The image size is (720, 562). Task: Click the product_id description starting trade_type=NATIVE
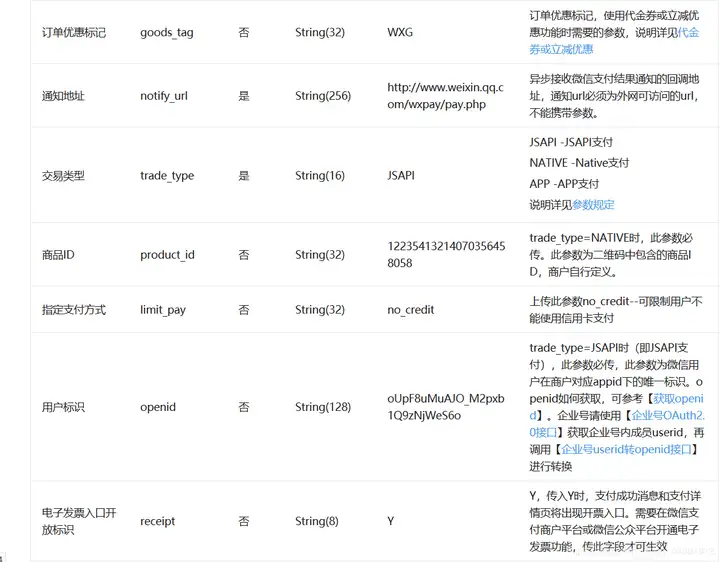pos(611,255)
